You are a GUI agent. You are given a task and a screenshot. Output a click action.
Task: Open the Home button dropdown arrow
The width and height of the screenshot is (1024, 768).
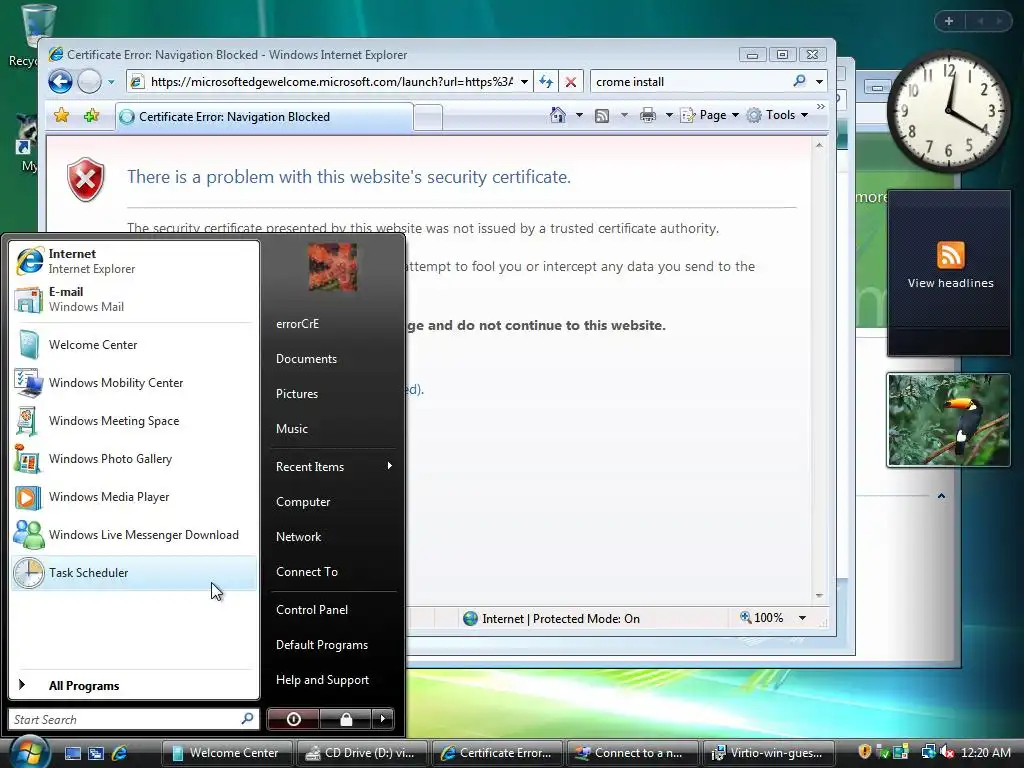pos(579,116)
